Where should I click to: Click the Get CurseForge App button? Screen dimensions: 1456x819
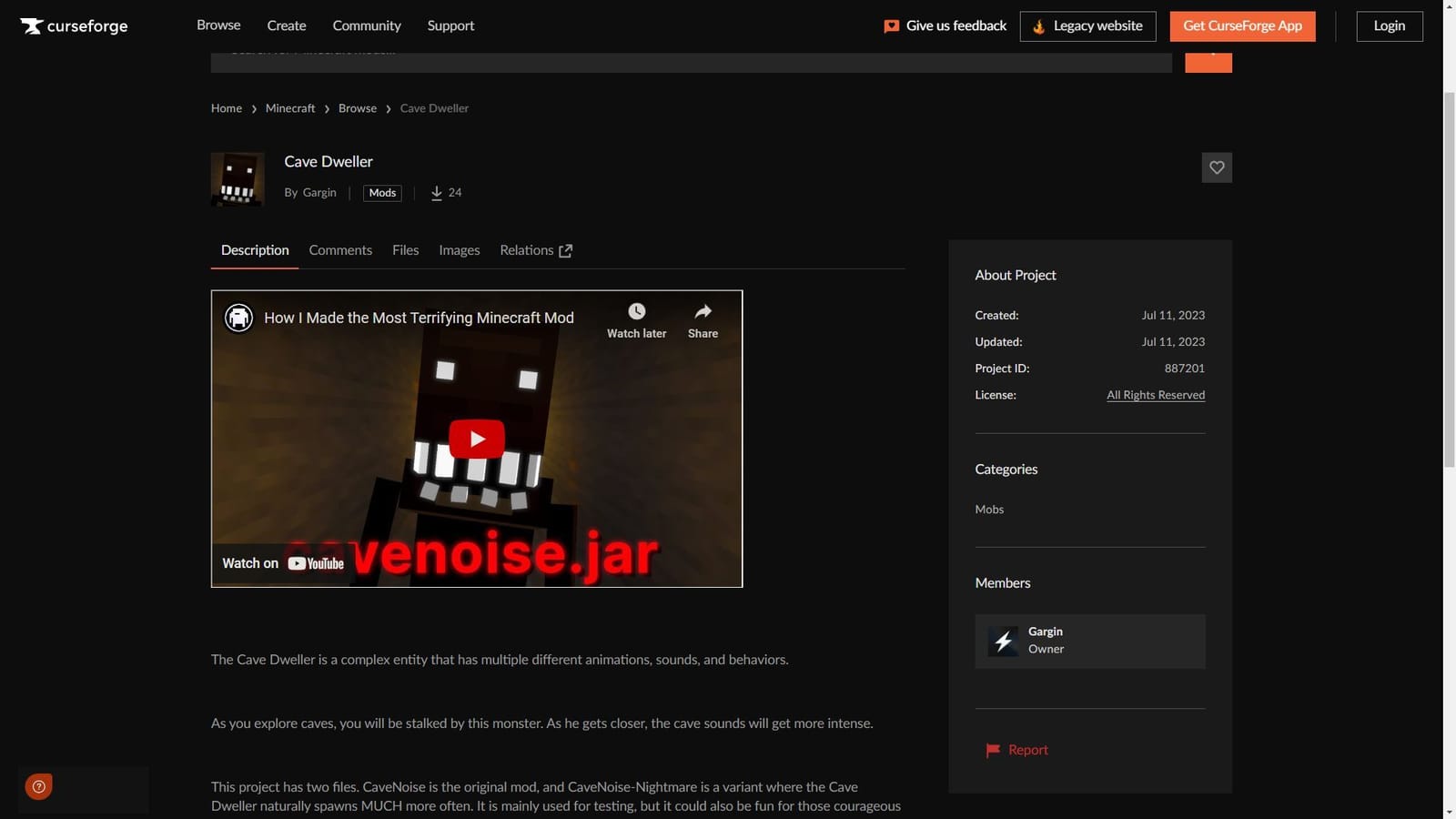coord(1242,26)
